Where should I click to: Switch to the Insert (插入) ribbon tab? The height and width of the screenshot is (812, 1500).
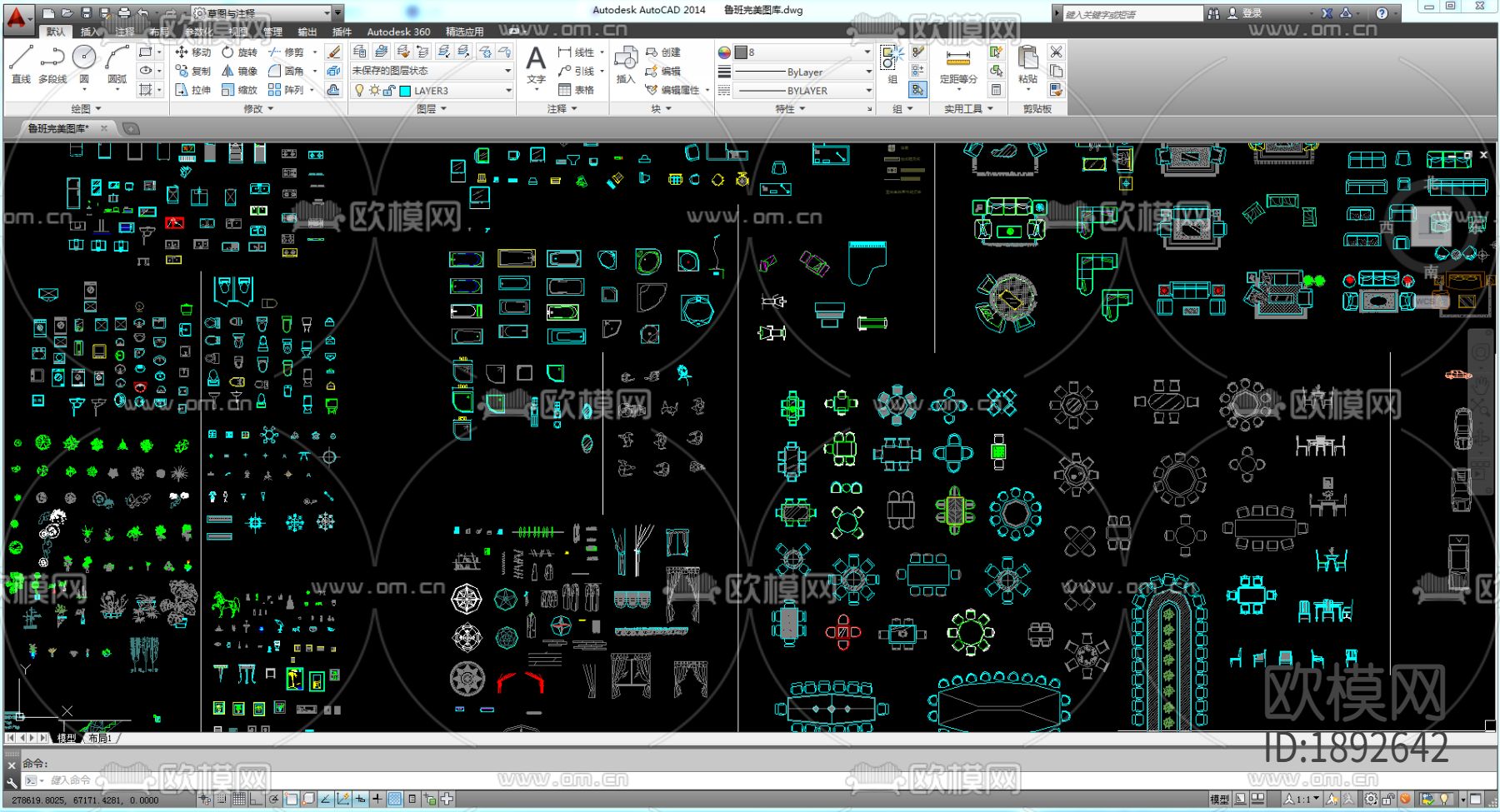(89, 32)
